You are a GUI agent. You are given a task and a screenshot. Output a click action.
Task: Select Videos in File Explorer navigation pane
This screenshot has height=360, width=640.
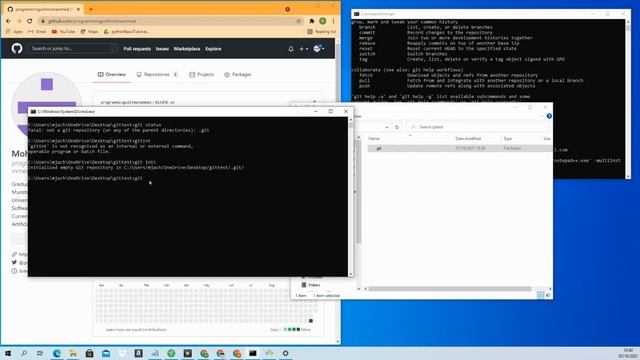pyautogui.click(x=311, y=285)
